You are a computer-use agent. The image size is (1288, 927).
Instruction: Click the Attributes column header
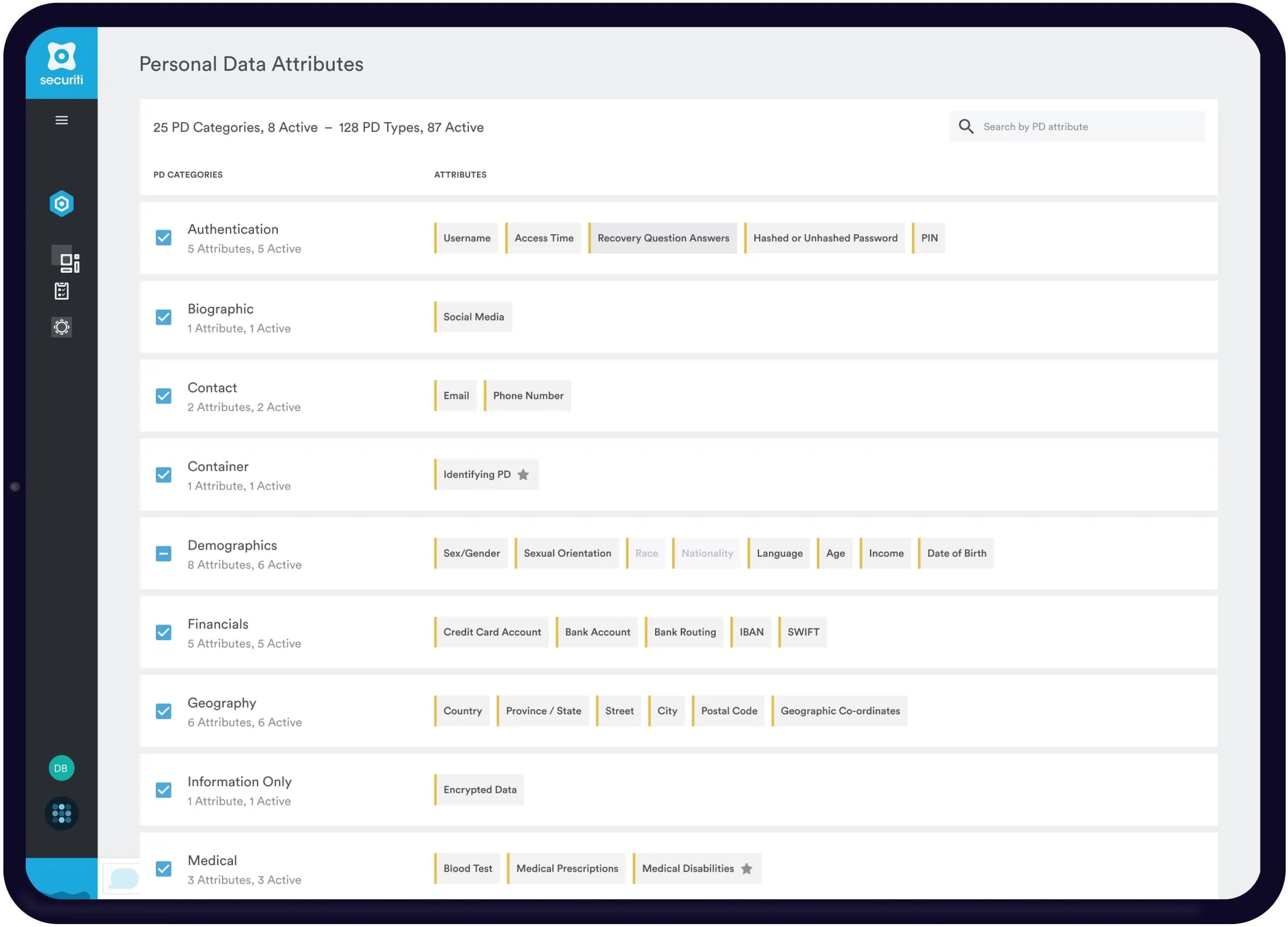click(x=460, y=174)
